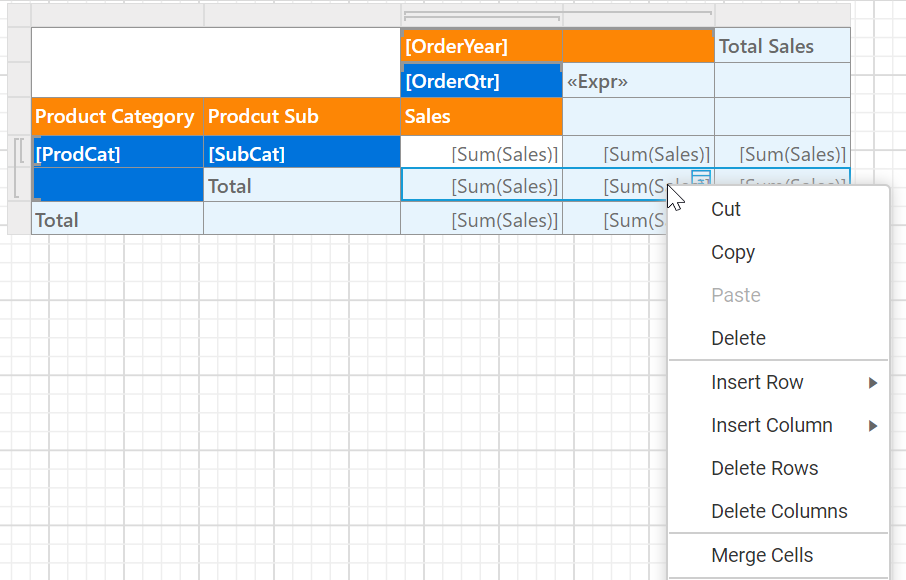Select the [OrderQtr] column group cell
This screenshot has width=906, height=580.
pos(481,81)
